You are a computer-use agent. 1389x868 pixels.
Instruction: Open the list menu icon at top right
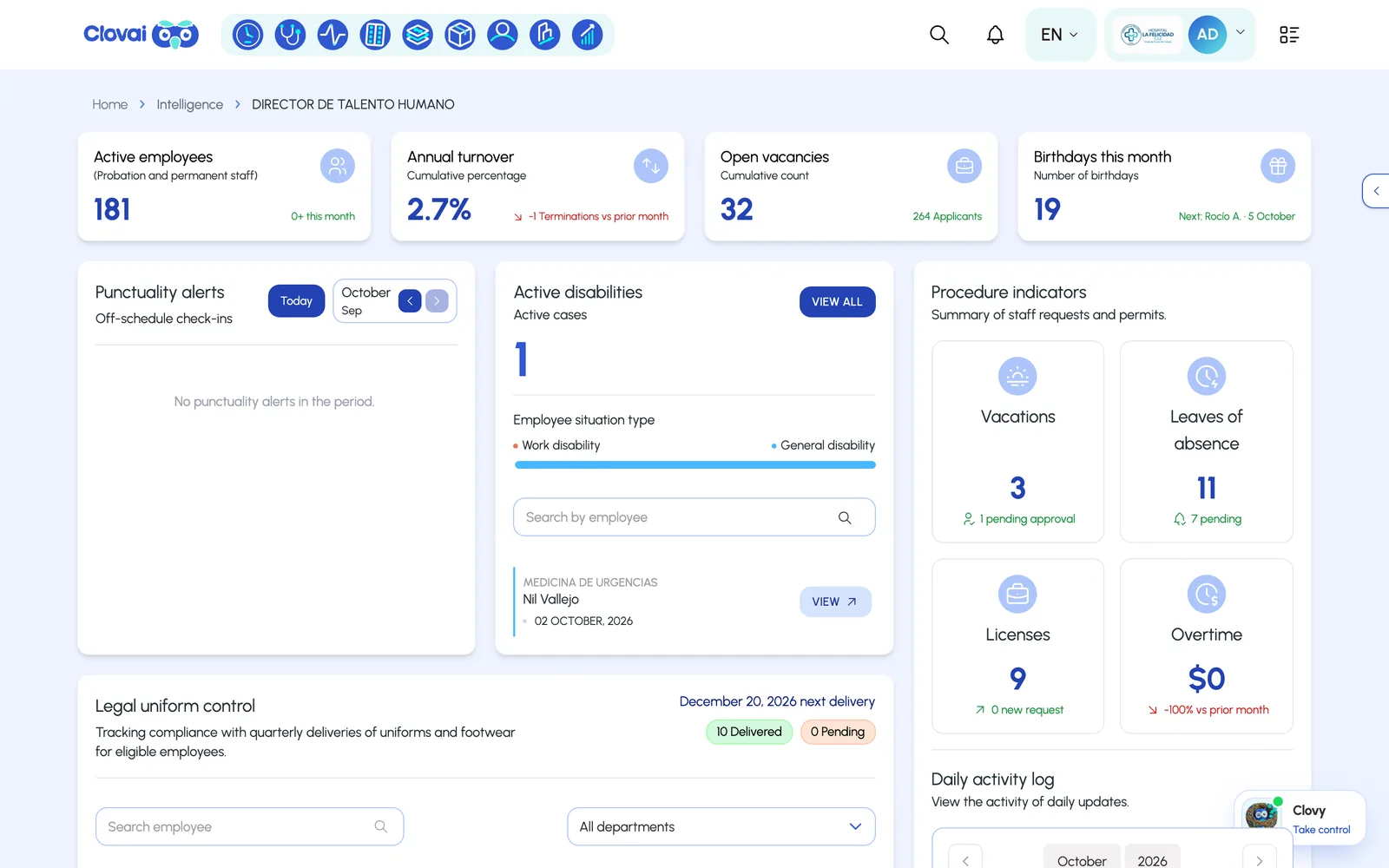(x=1289, y=35)
